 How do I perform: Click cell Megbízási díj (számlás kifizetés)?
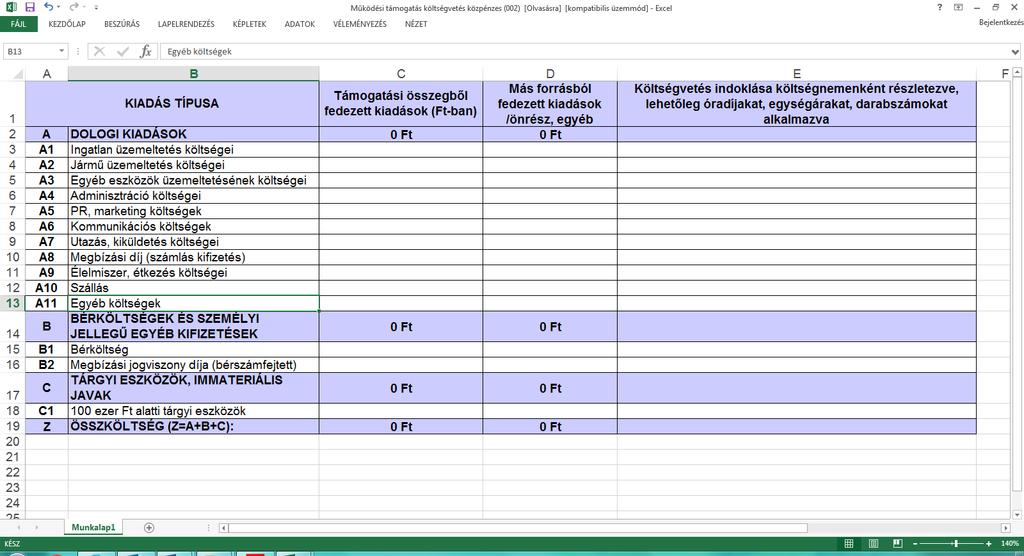193,257
